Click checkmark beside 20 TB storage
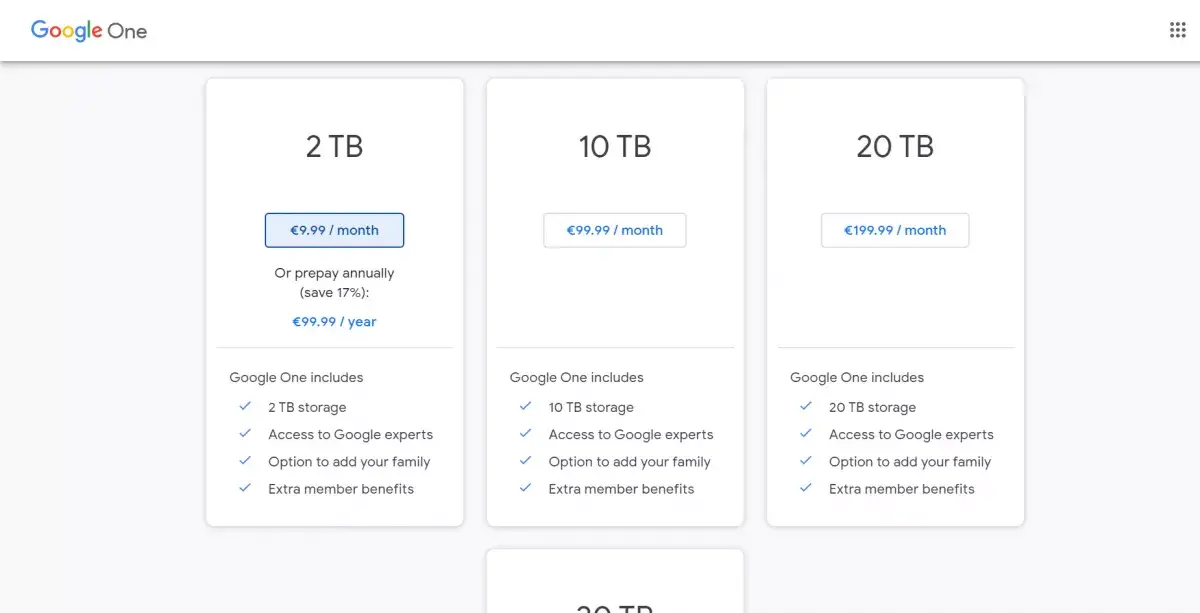The image size is (1200, 613). pos(806,406)
